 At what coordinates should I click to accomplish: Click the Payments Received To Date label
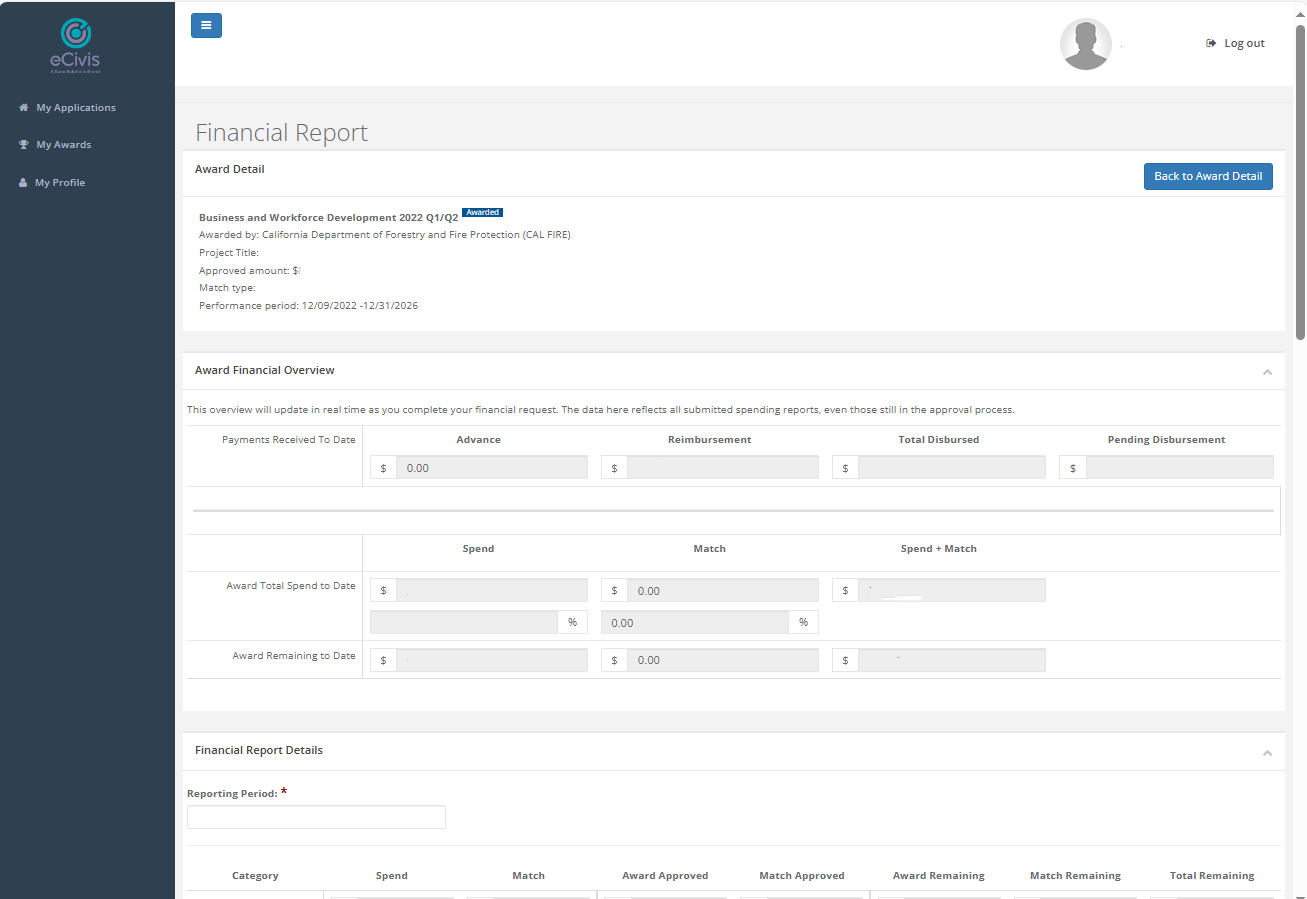289,440
